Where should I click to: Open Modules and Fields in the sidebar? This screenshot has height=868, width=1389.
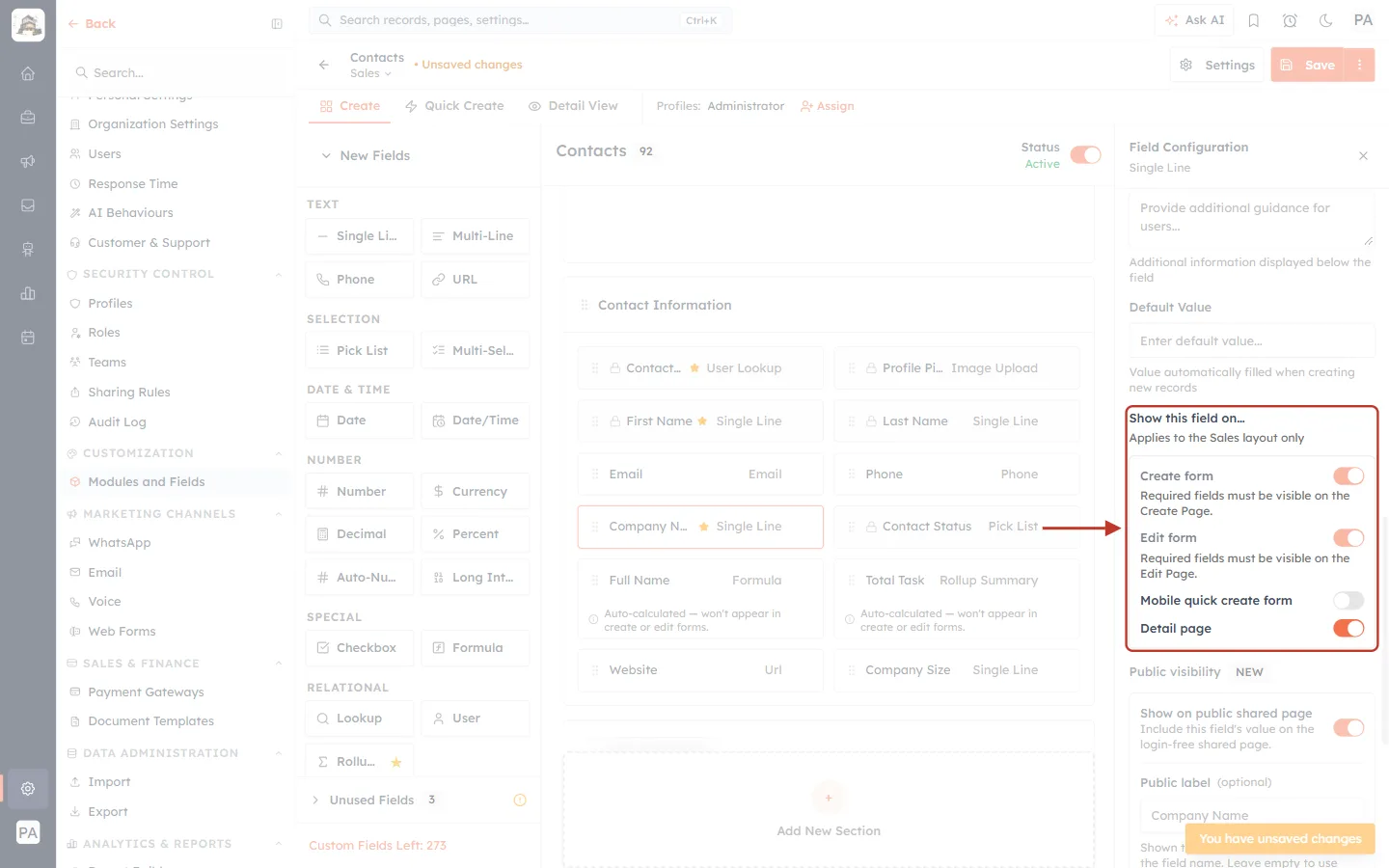tap(147, 481)
